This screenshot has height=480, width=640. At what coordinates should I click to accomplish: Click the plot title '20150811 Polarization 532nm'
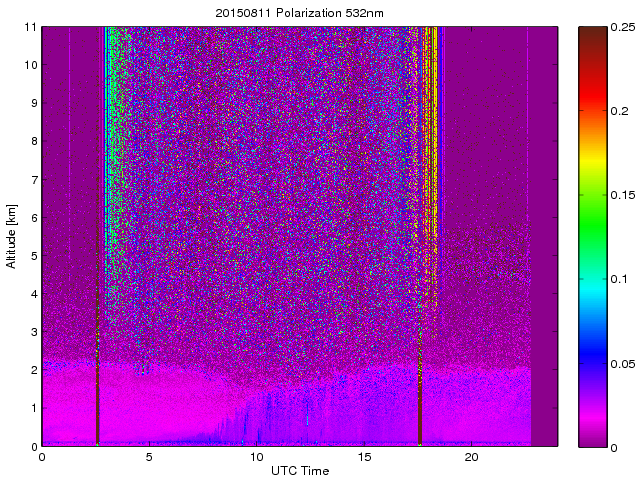click(301, 13)
